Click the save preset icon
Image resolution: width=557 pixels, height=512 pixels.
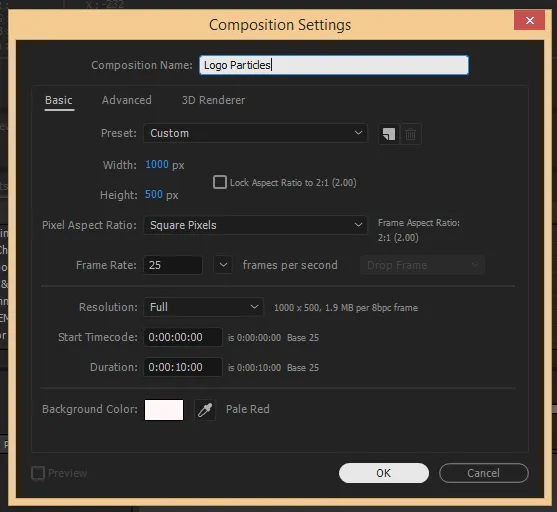(389, 134)
